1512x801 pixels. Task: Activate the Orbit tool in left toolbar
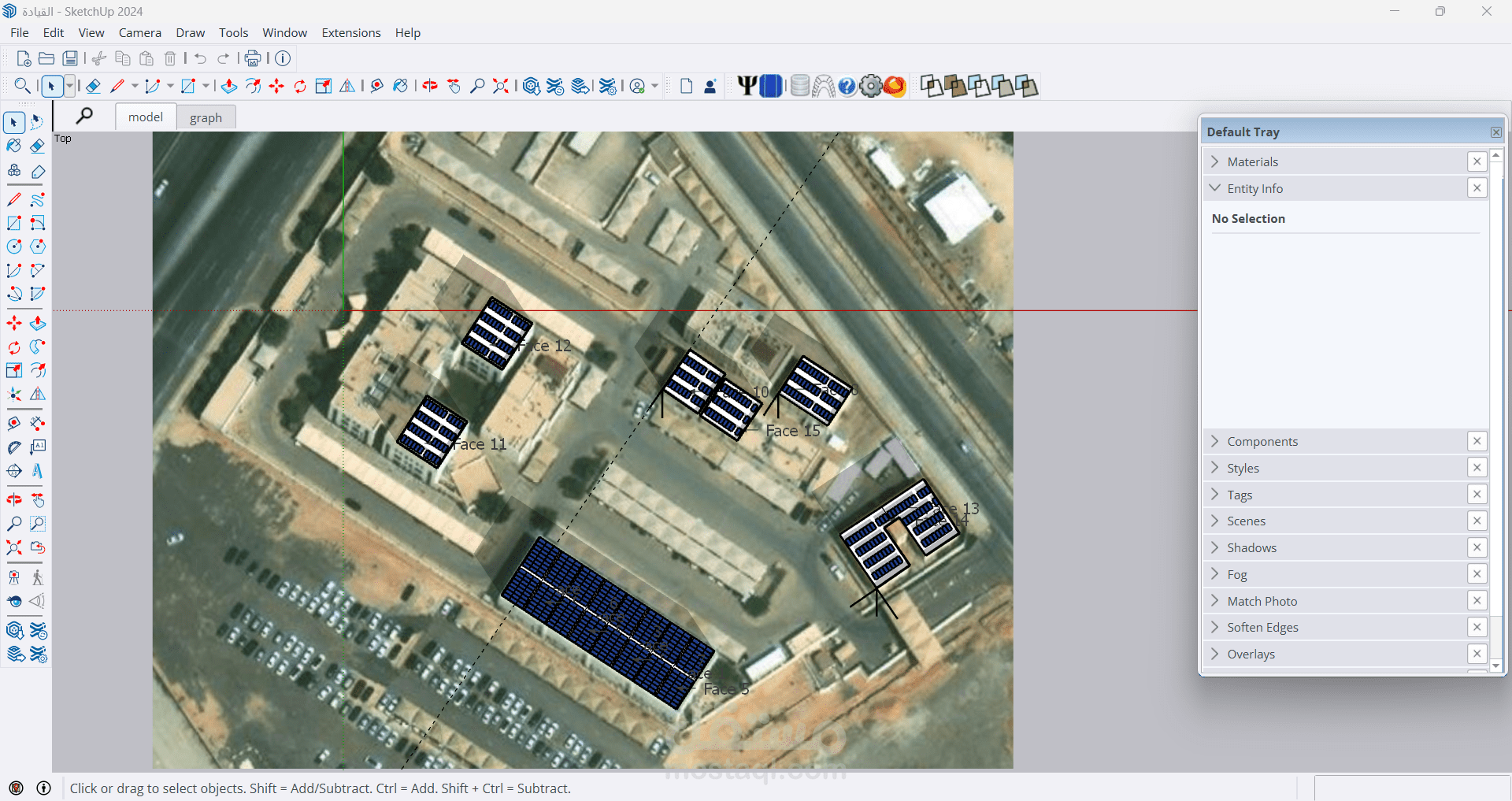[14, 500]
